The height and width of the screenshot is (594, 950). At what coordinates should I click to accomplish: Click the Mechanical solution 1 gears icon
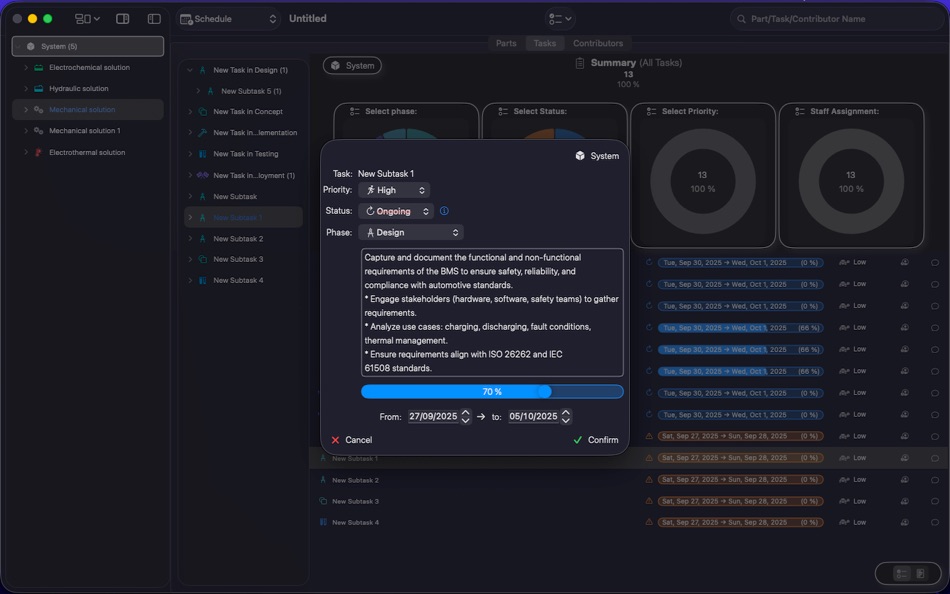tap(39, 131)
